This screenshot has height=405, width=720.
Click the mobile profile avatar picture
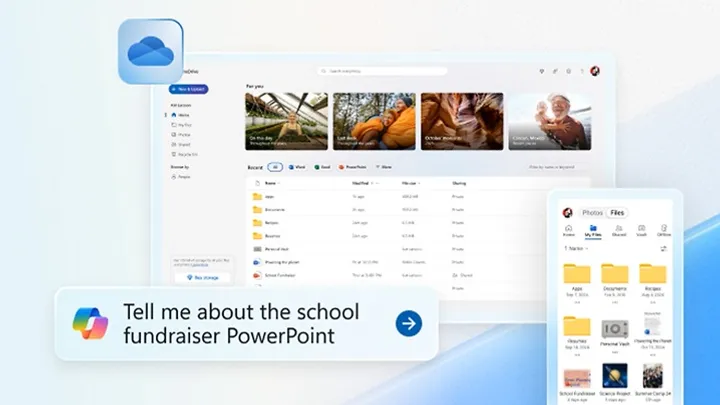click(x=567, y=212)
